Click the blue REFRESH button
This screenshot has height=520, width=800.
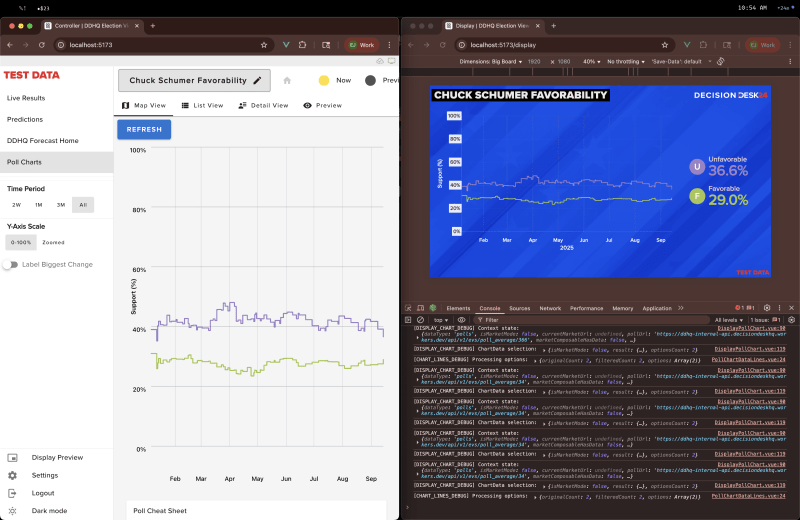(x=144, y=129)
